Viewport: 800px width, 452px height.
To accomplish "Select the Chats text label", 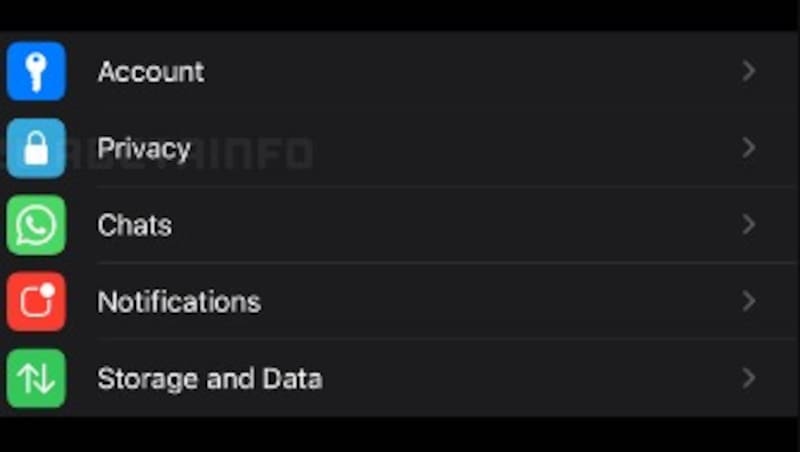I will 135,225.
